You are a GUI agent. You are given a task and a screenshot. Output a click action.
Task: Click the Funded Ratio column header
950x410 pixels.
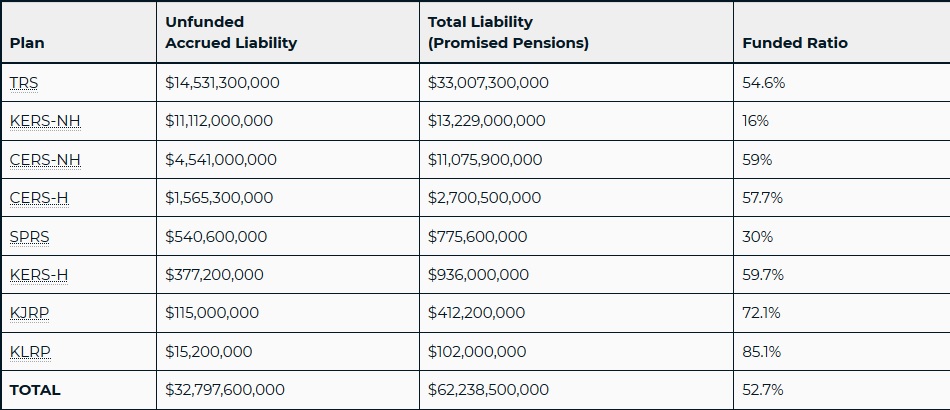click(795, 43)
